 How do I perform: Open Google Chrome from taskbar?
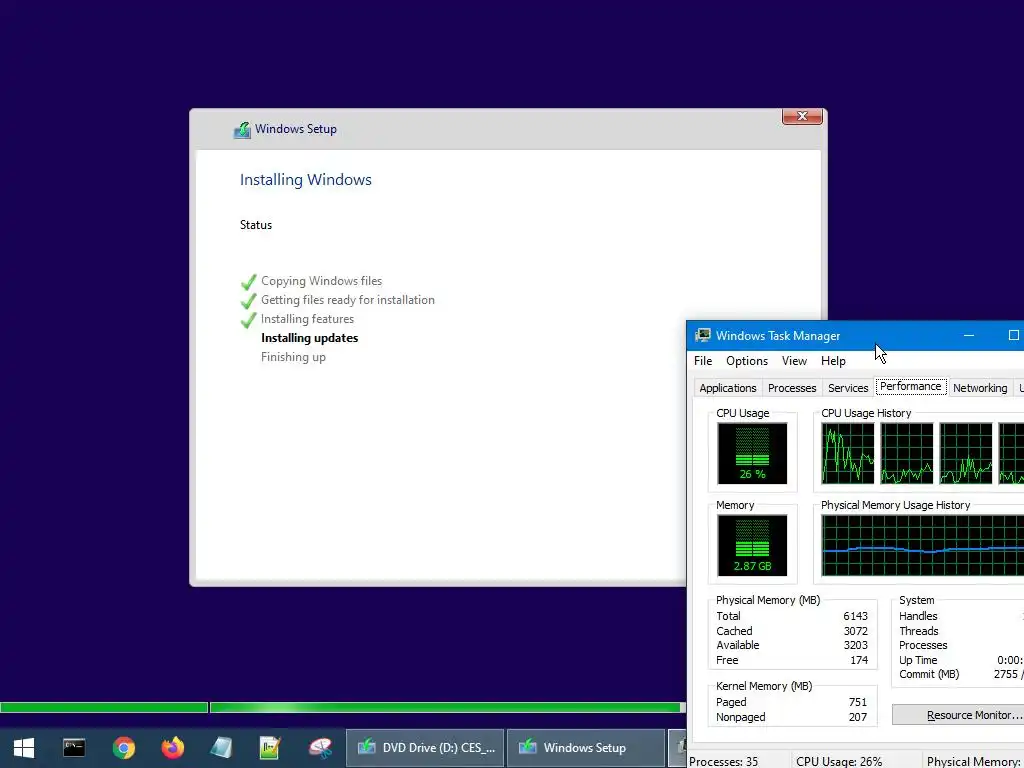click(123, 748)
